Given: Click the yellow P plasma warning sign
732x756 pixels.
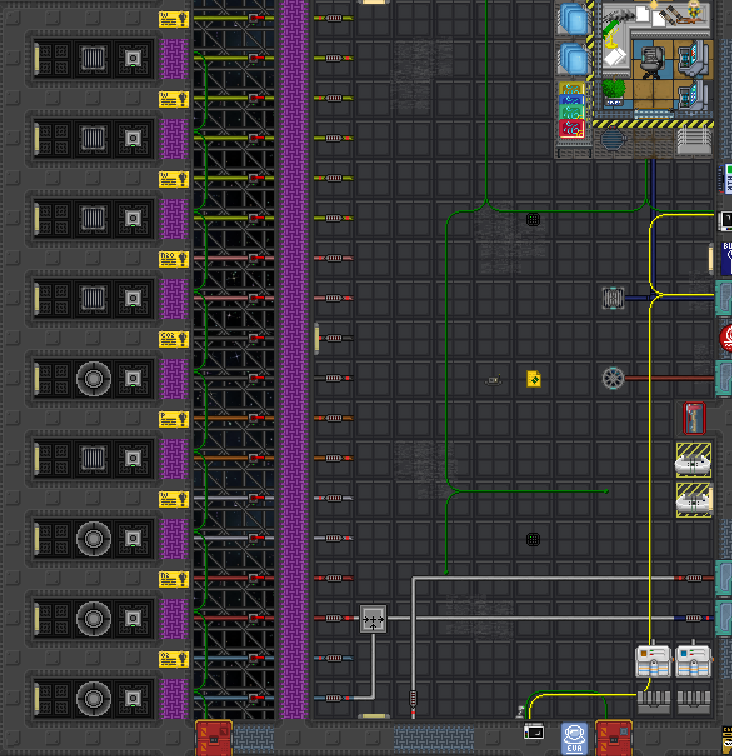Looking at the screenshot, I should [x=174, y=419].
